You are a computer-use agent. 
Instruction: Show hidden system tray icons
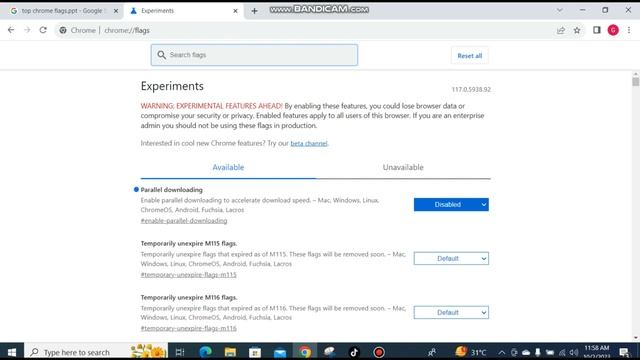click(x=502, y=353)
